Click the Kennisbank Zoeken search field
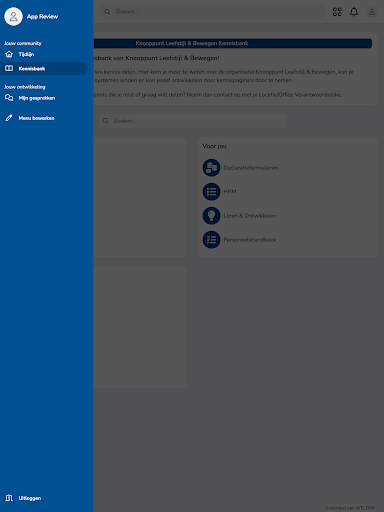This screenshot has height=512, width=384. [x=192, y=121]
